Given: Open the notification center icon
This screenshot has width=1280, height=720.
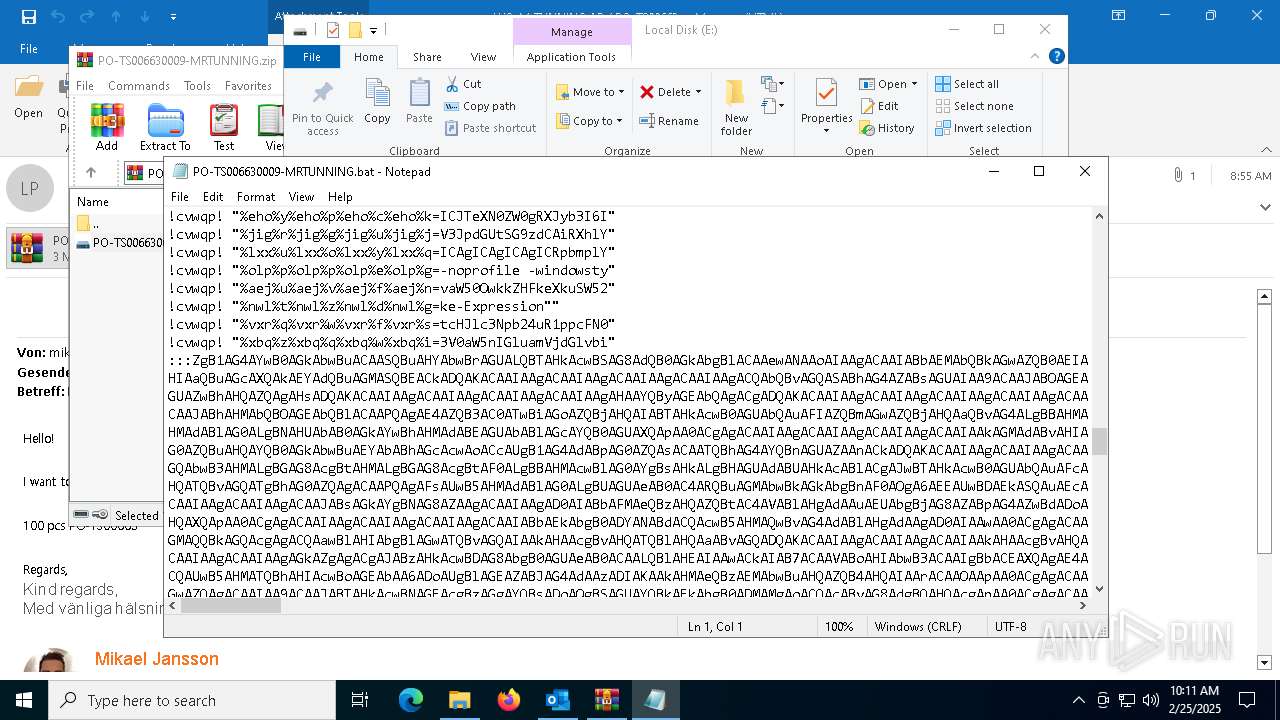Looking at the screenshot, I should coord(1247,700).
